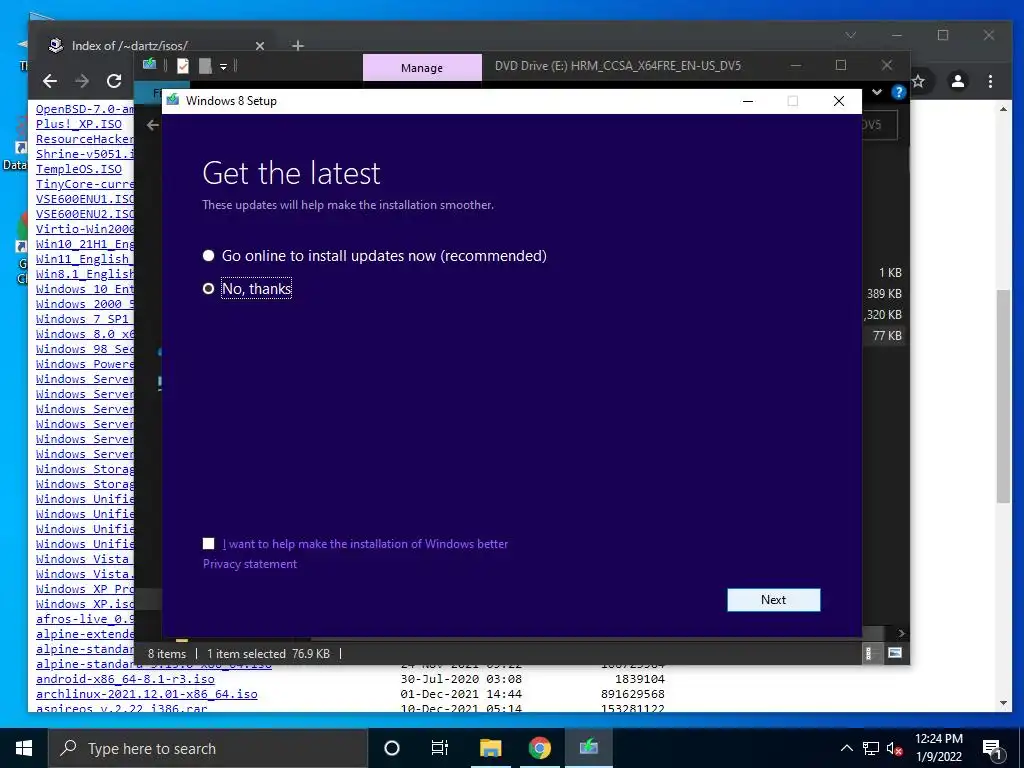Open File Explorer from the taskbar

coord(490,748)
